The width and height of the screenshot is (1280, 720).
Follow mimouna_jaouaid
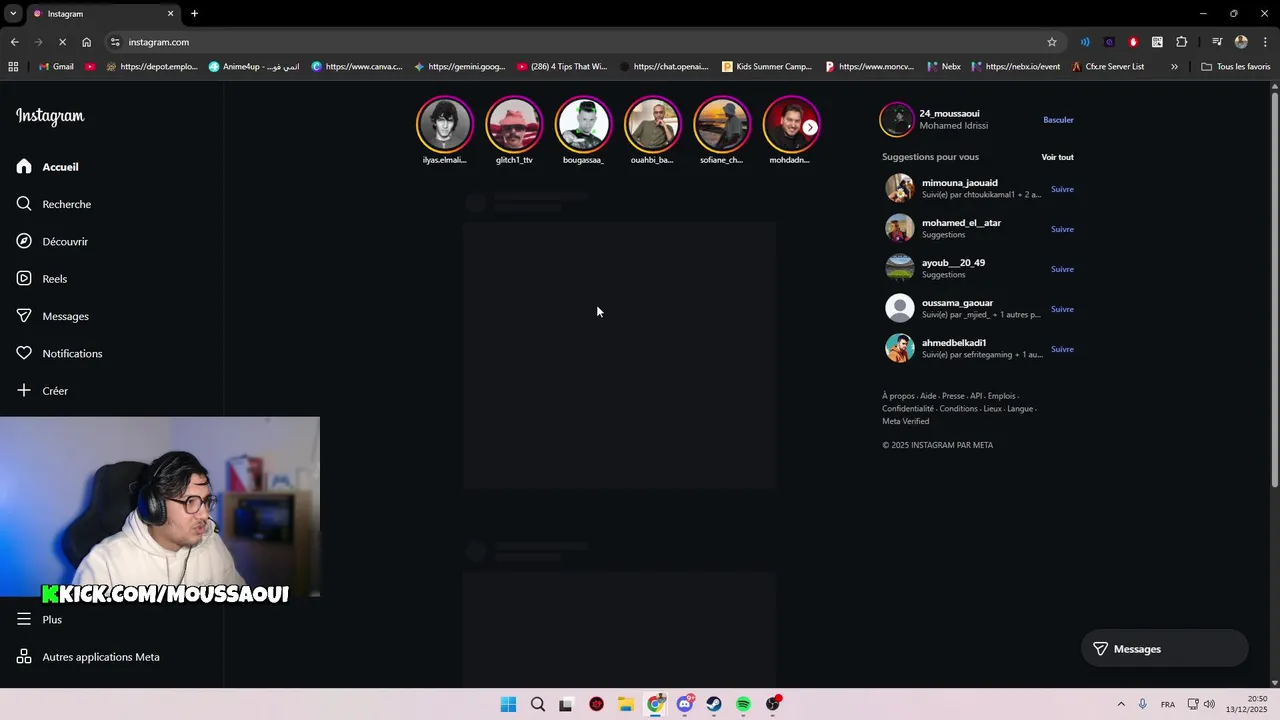tap(1062, 189)
